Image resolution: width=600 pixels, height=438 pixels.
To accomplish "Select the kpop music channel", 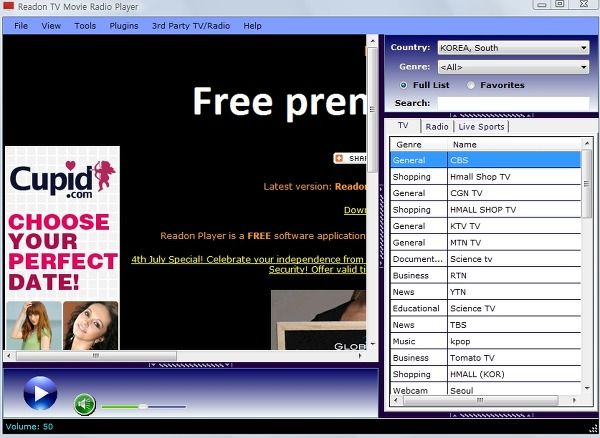I will (x=486, y=341).
